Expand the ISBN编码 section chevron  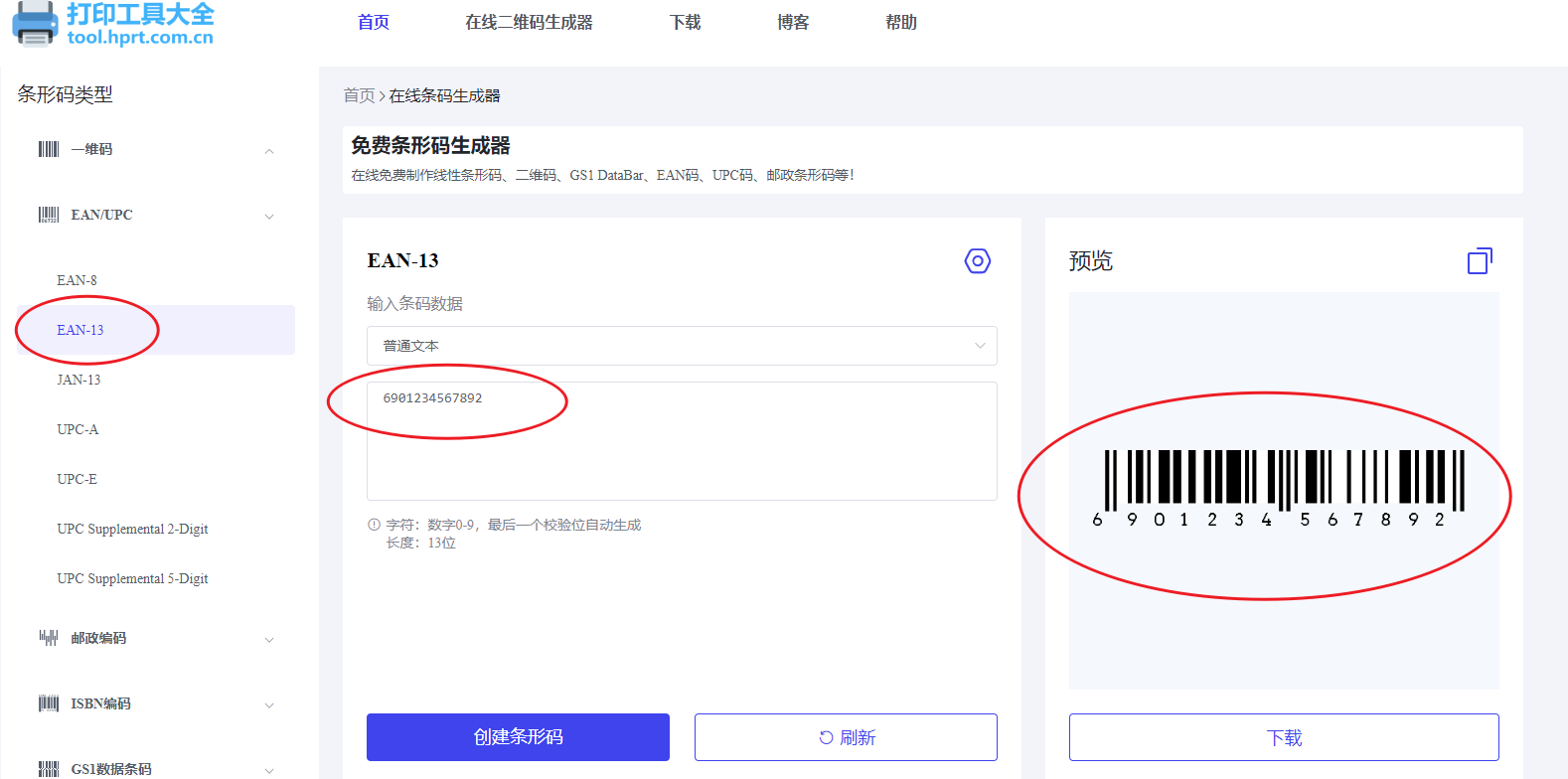pyautogui.click(x=269, y=705)
